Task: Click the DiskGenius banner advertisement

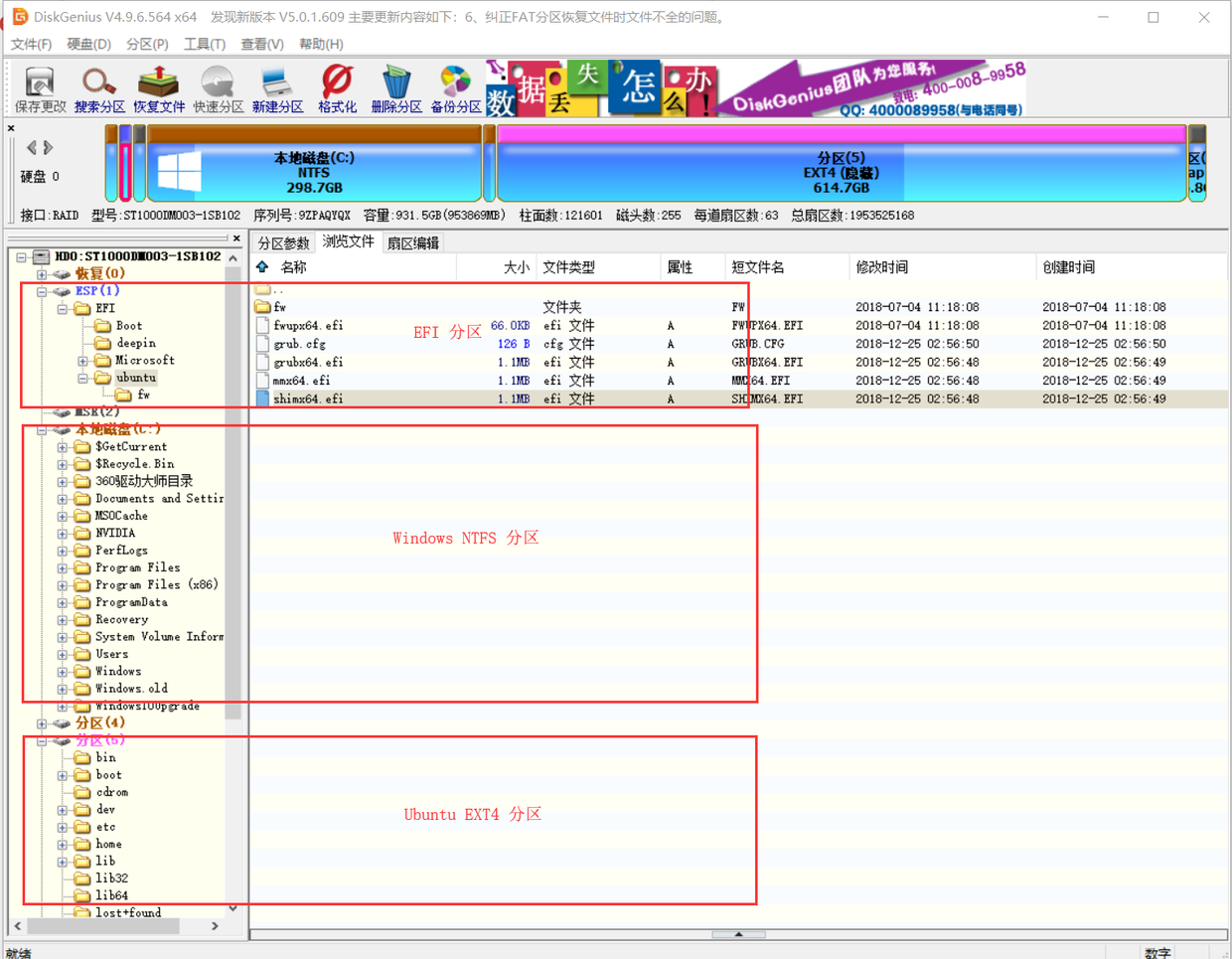Action: [756, 88]
